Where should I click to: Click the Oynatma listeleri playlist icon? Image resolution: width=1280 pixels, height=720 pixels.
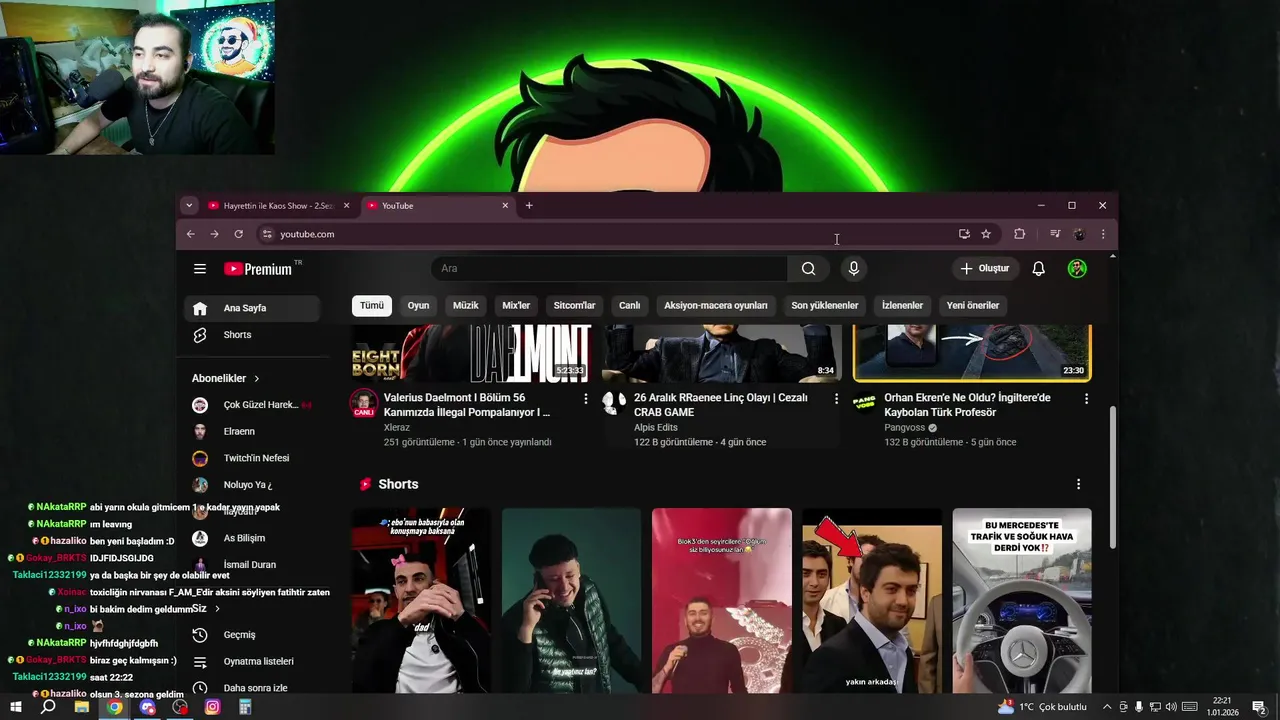pyautogui.click(x=200, y=662)
